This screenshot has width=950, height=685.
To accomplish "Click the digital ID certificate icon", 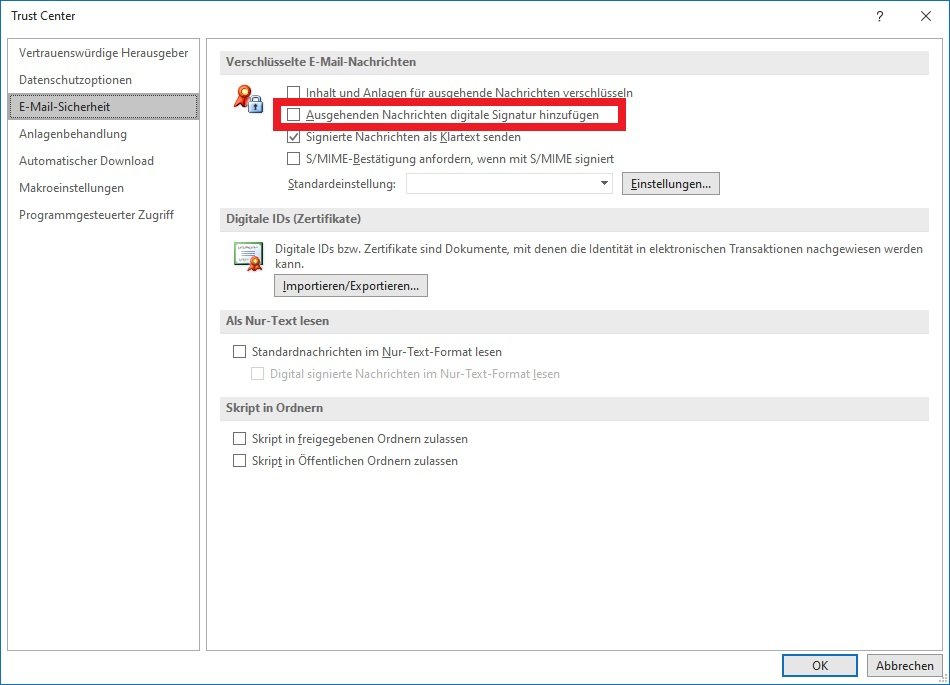I will [248, 256].
